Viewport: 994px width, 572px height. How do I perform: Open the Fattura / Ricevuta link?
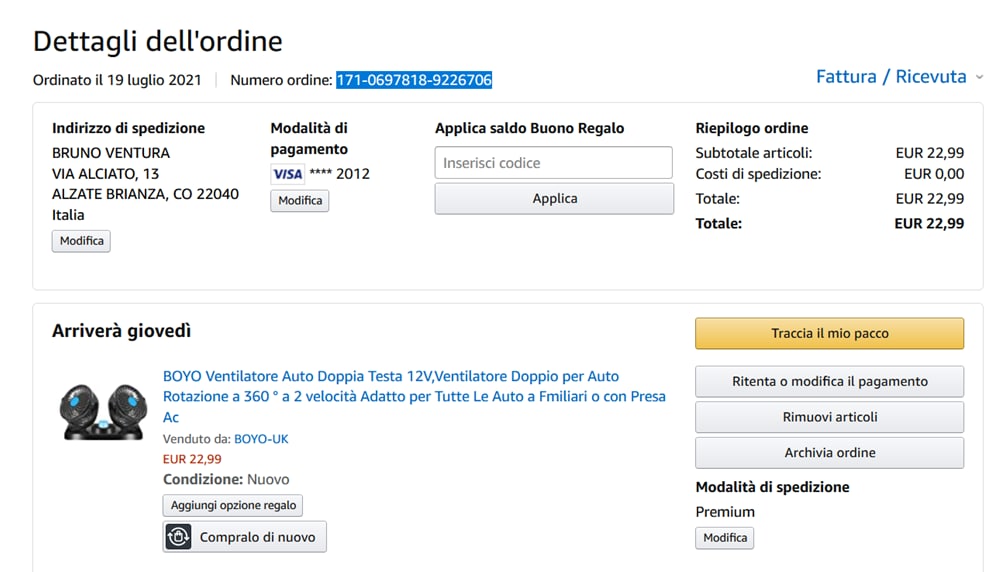point(891,77)
